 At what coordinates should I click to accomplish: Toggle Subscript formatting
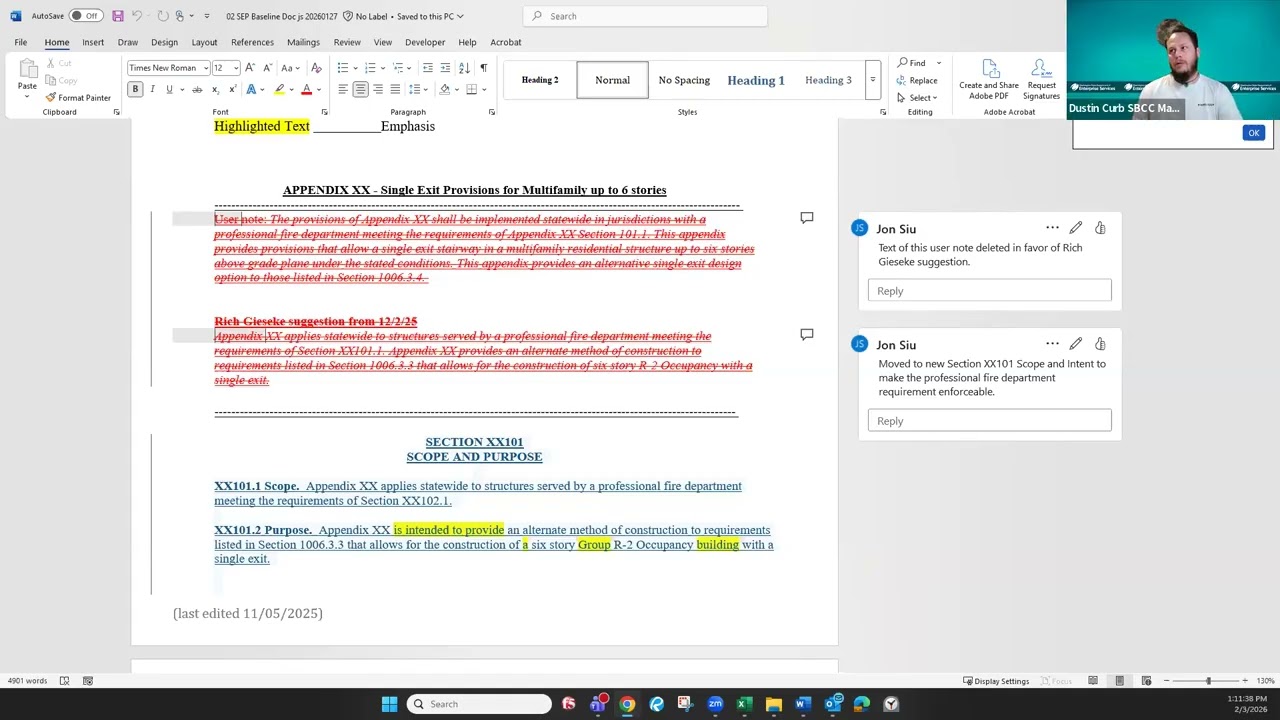pos(215,90)
